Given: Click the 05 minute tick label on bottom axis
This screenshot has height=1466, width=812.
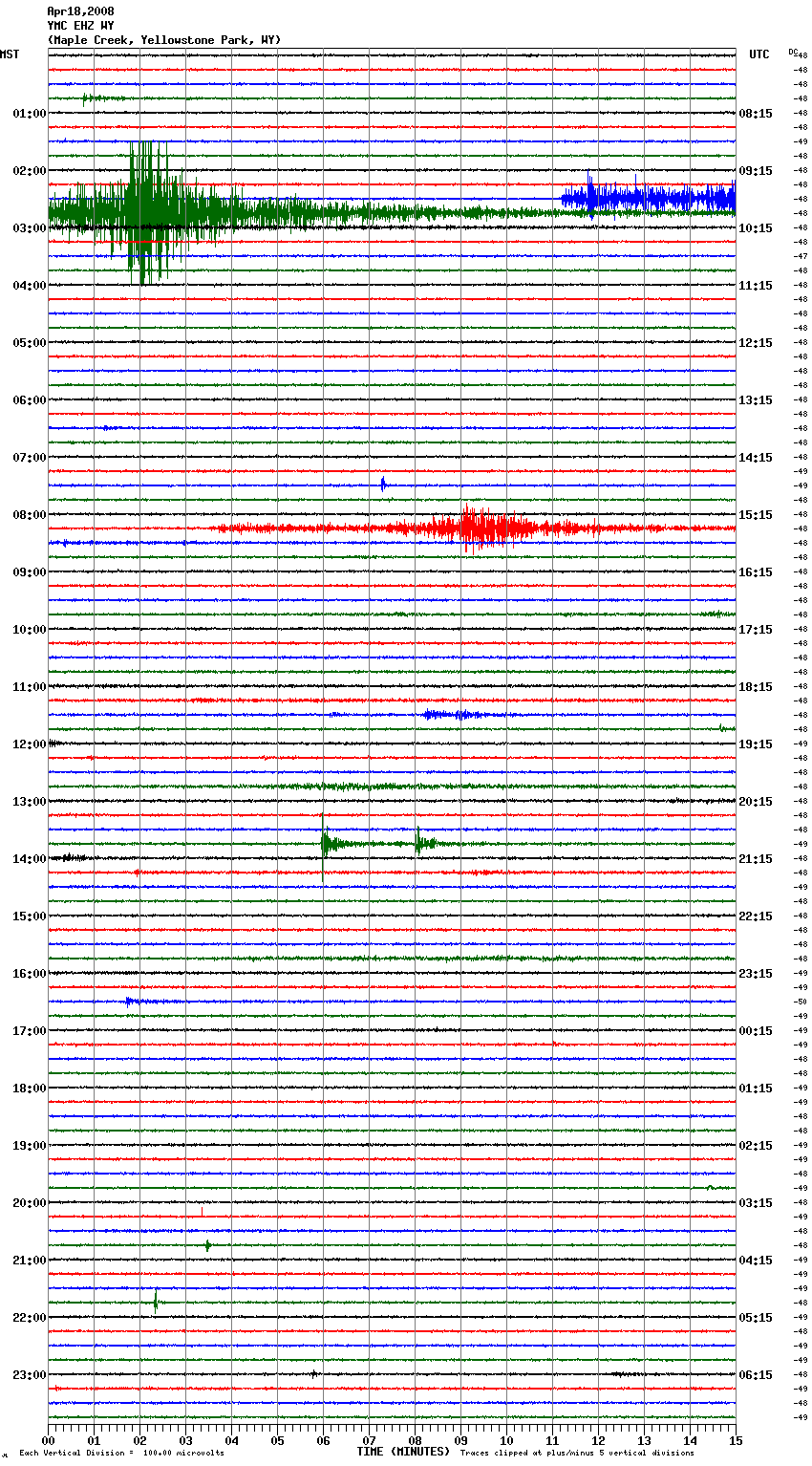Looking at the screenshot, I should click(277, 1440).
